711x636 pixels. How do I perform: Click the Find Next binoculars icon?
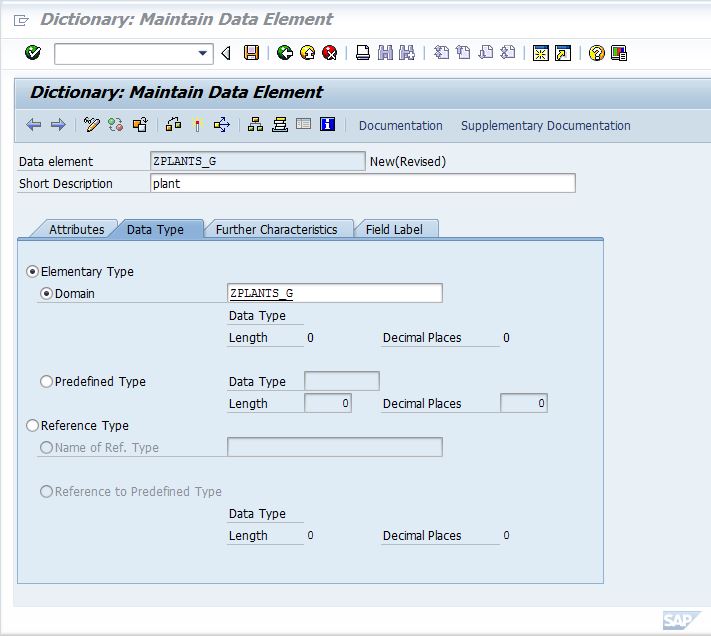pyautogui.click(x=407, y=53)
